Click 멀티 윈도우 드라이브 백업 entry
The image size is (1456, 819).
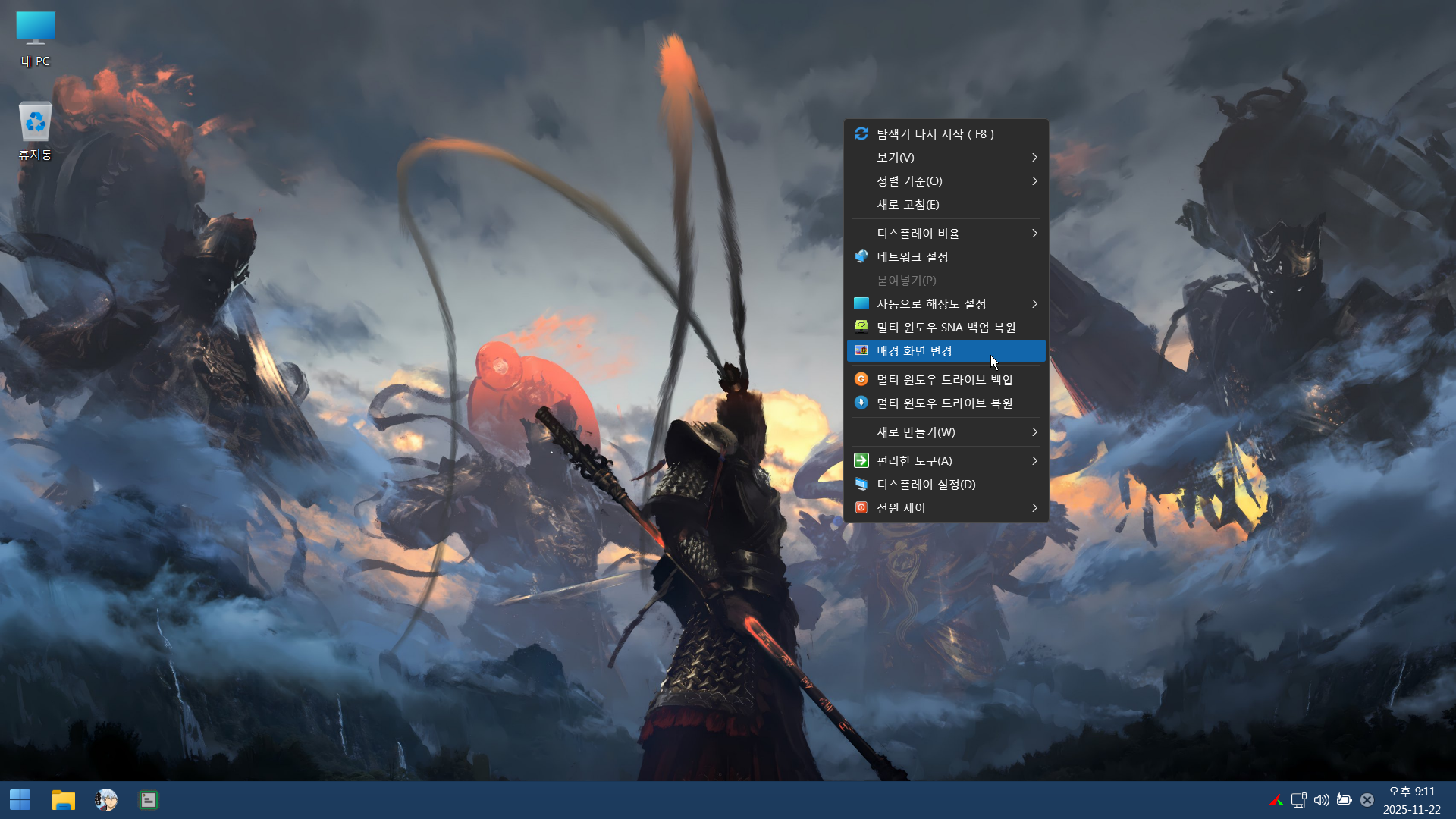[943, 379]
